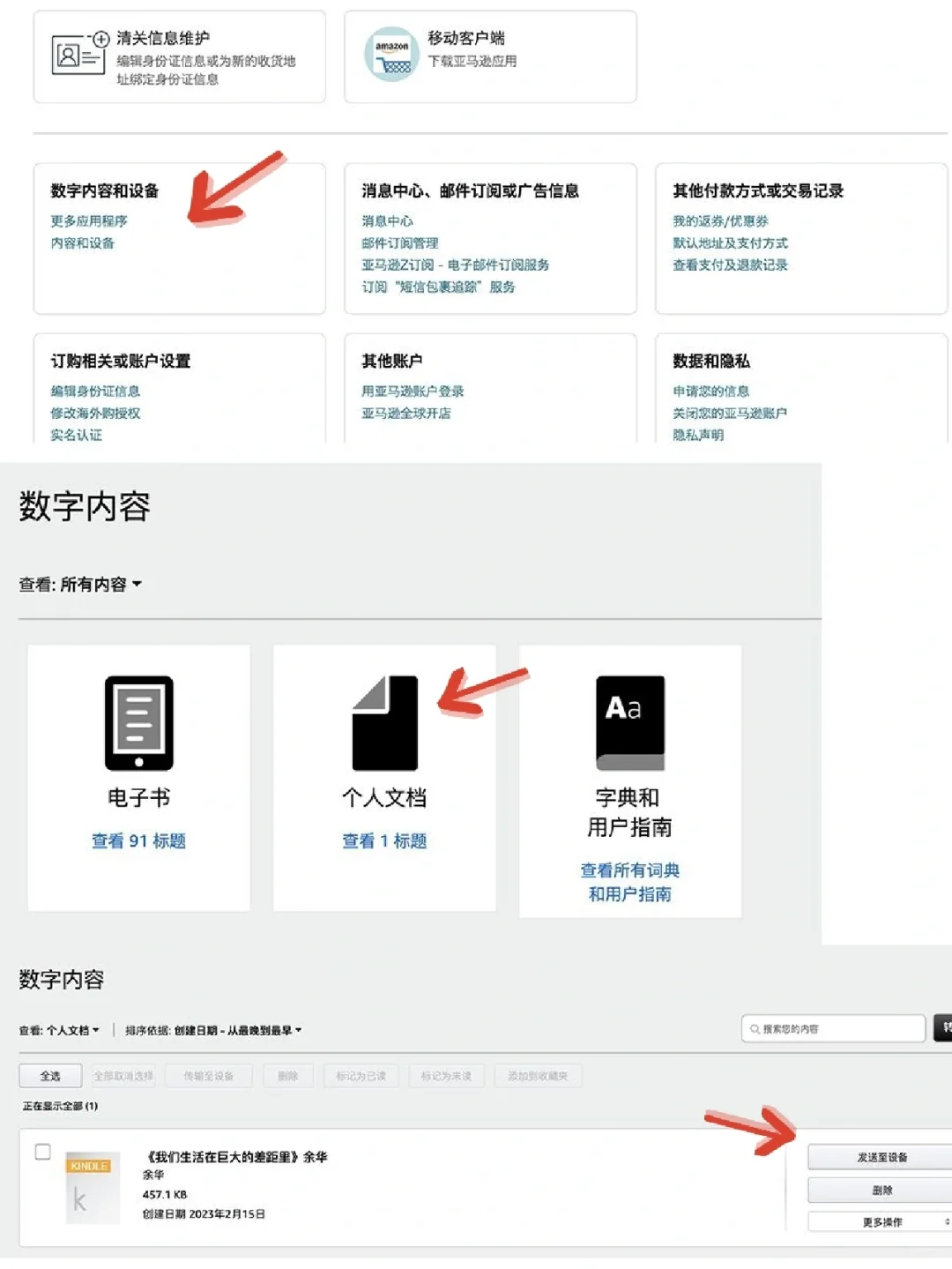The image size is (952, 1269).
Task: Click the 传输至设备 toolbar button
Action: click(x=208, y=1076)
